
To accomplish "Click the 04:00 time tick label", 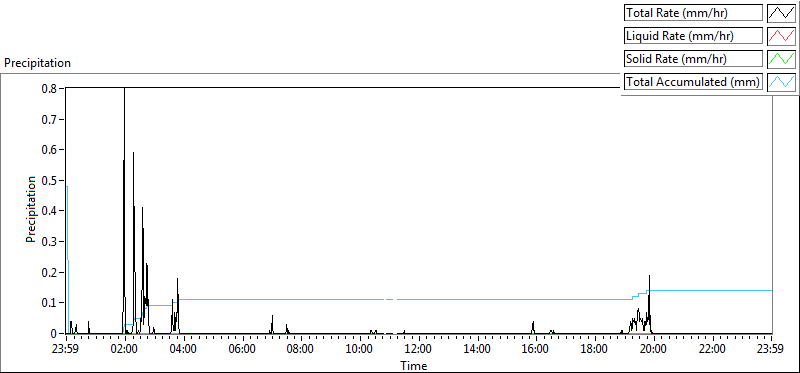I will tap(183, 350).
